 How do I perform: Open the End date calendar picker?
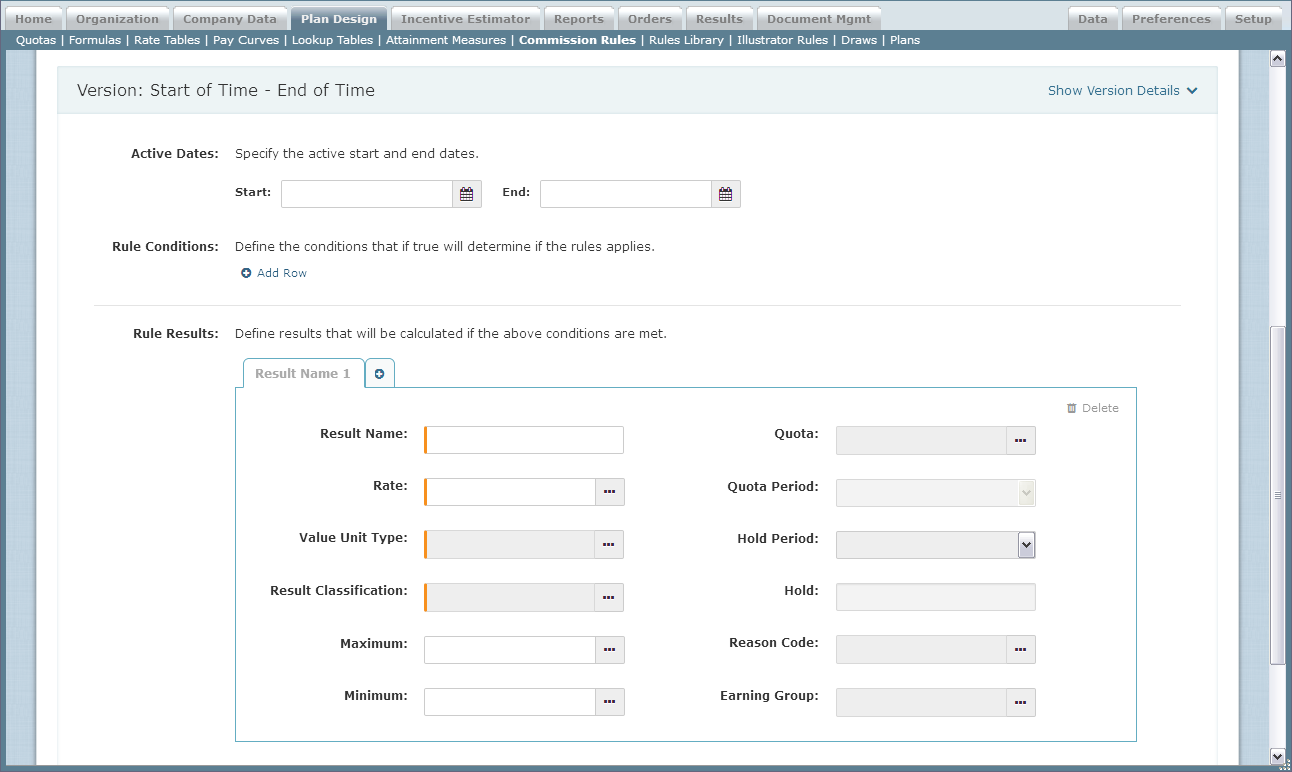pos(725,194)
